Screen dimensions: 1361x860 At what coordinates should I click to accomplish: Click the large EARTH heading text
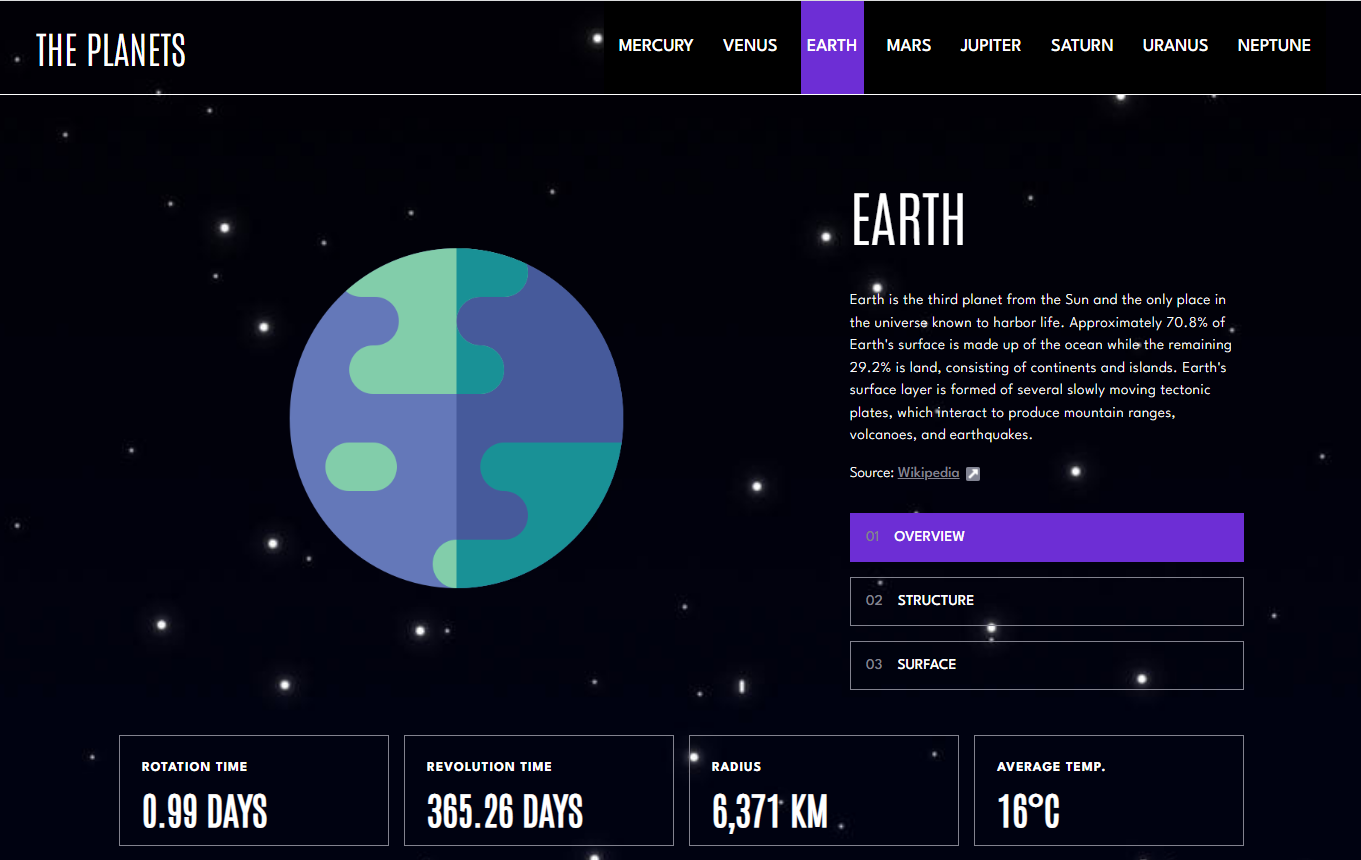907,220
